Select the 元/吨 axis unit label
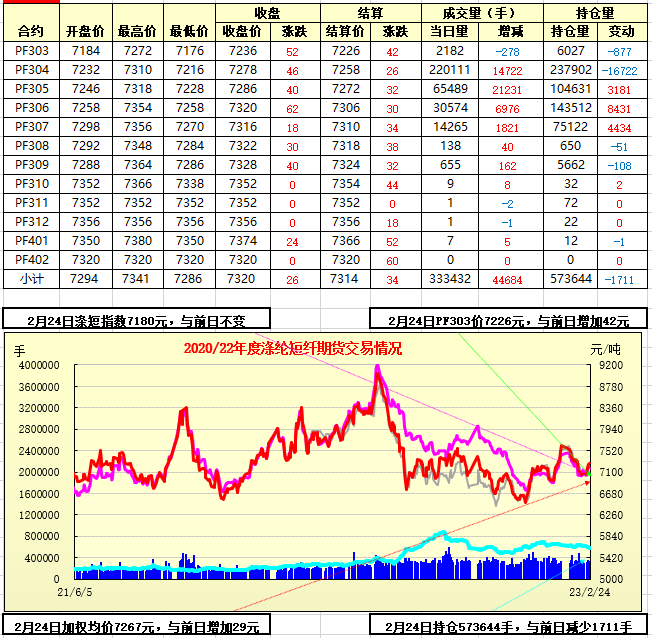Viewport: 652px width, 638px height. tap(606, 350)
